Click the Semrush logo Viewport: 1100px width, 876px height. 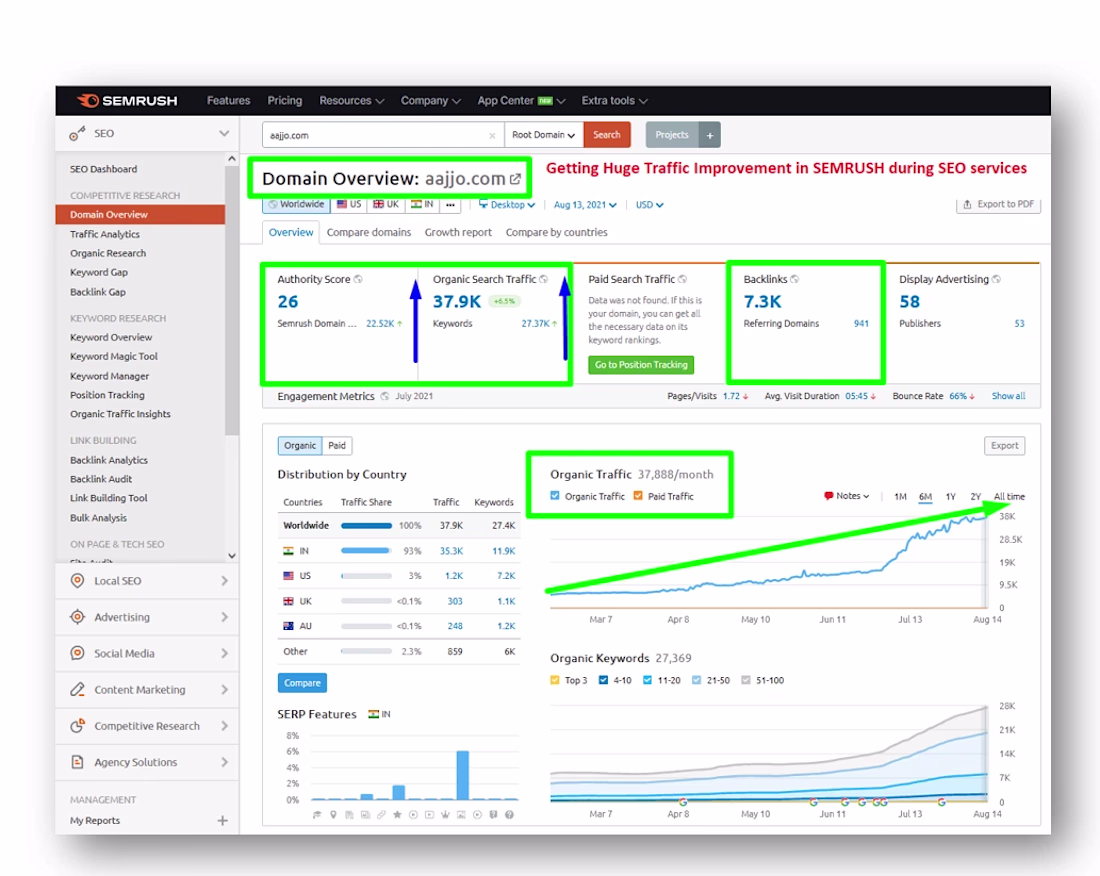point(127,100)
